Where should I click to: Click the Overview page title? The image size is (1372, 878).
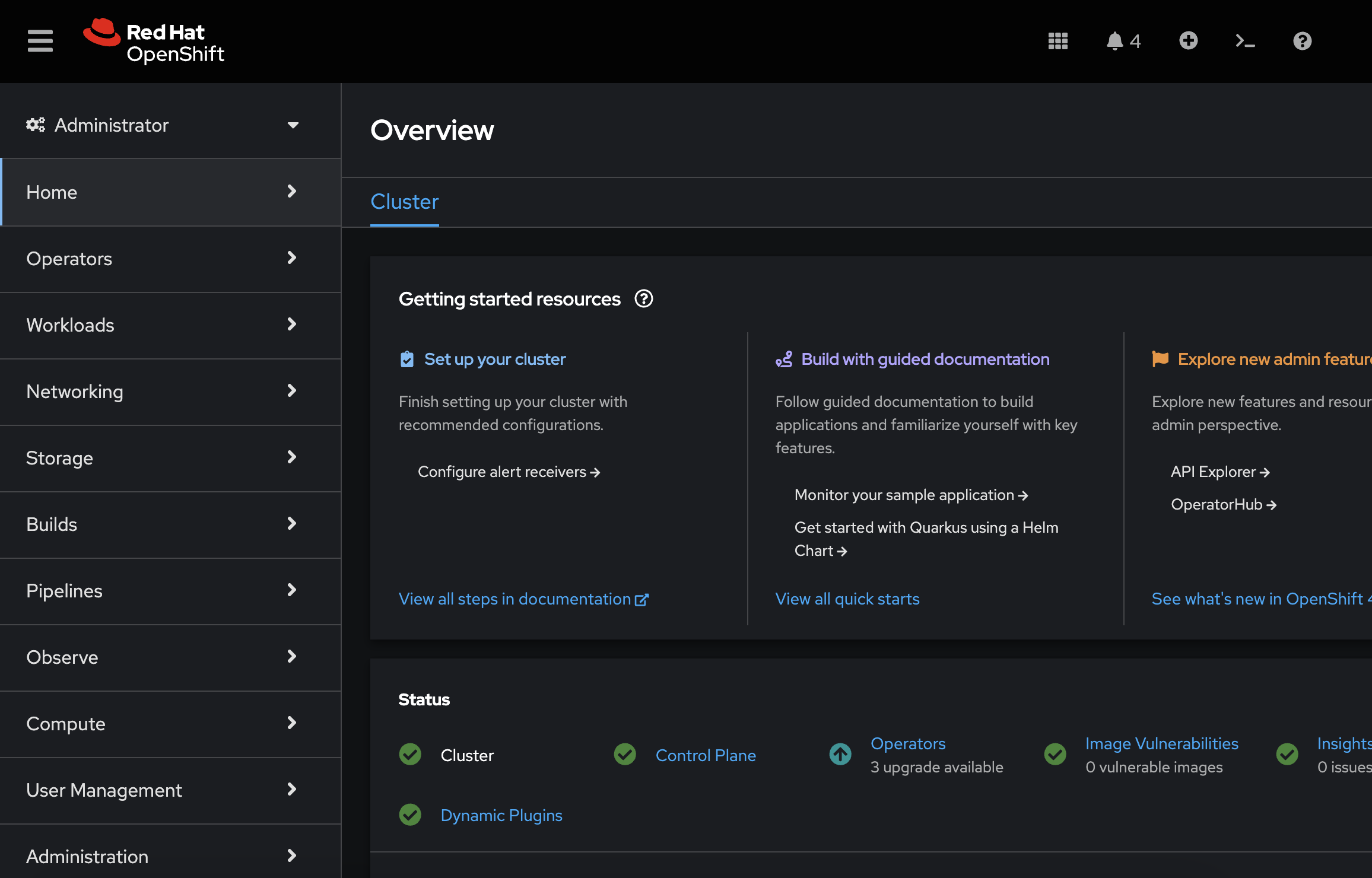432,130
